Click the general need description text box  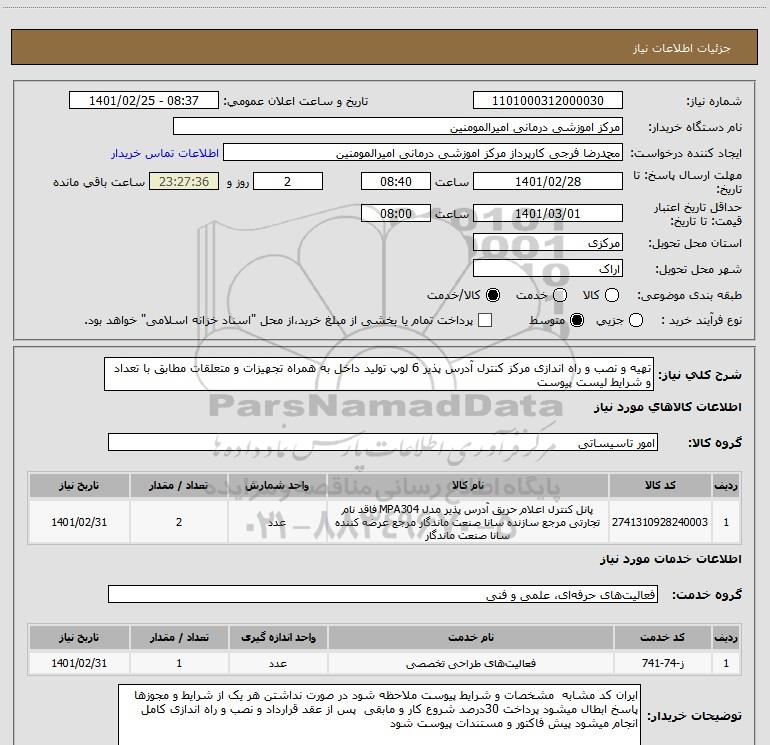pyautogui.click(x=379, y=375)
